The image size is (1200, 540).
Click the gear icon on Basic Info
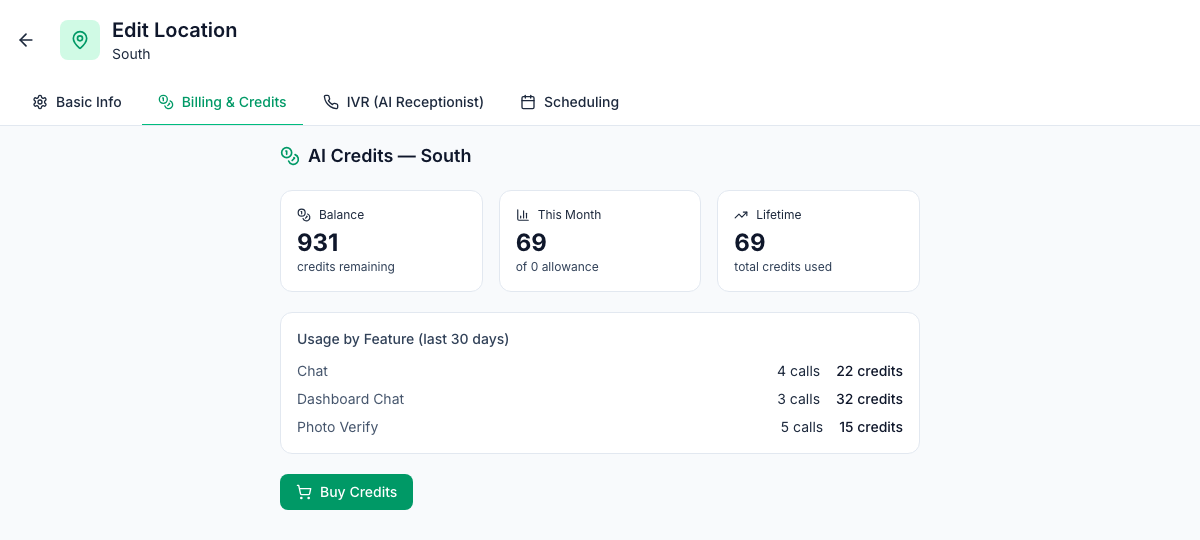pyautogui.click(x=40, y=102)
